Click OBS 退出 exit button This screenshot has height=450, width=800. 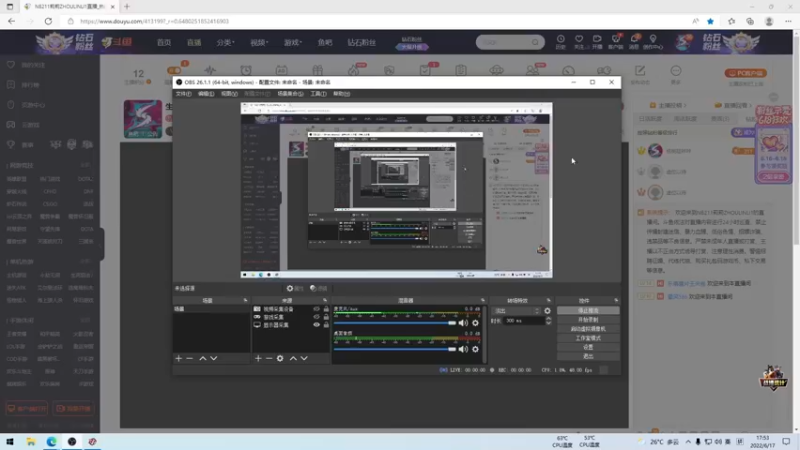pos(588,357)
